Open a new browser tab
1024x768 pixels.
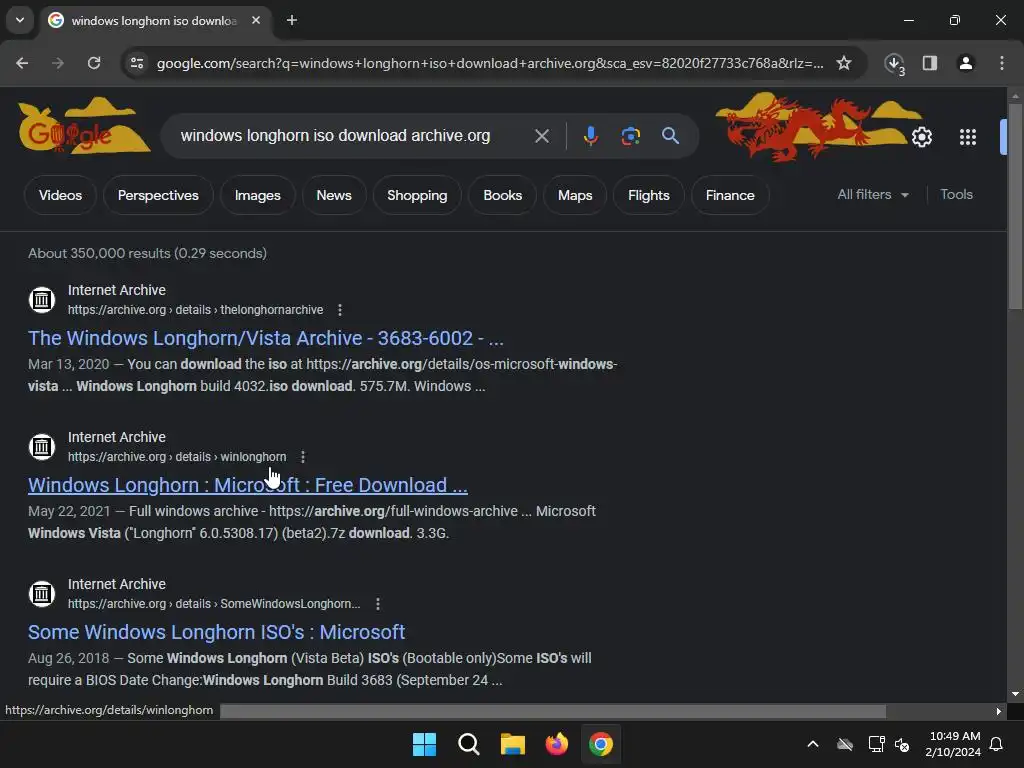click(292, 20)
